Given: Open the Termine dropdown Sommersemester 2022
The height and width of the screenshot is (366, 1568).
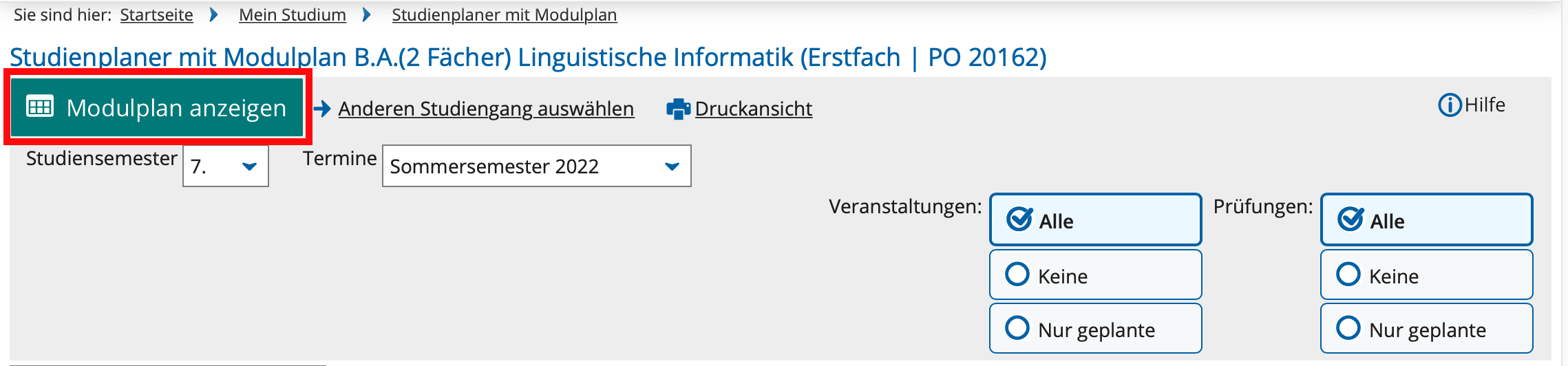Looking at the screenshot, I should click(x=536, y=166).
